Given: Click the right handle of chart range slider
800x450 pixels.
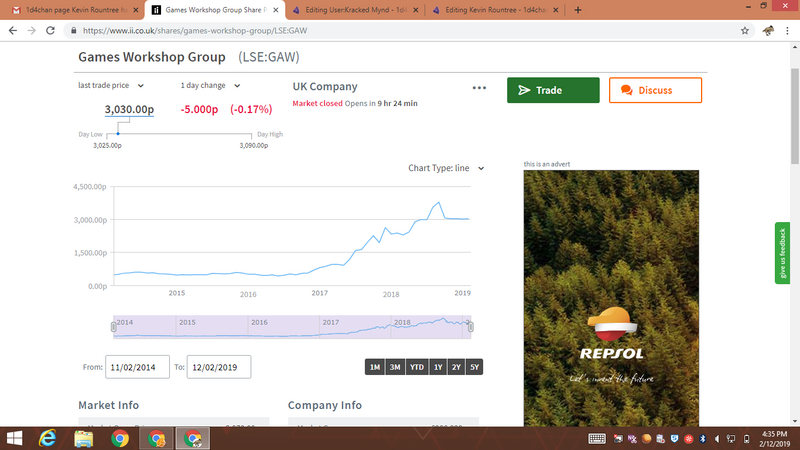Looking at the screenshot, I should tap(470, 327).
